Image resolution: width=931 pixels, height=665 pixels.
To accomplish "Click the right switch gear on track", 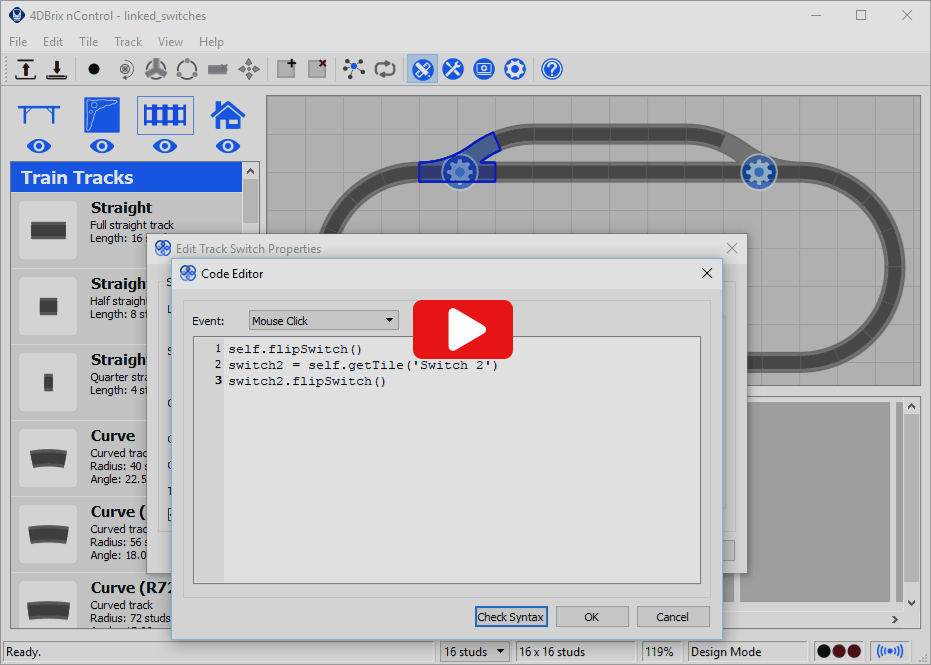I will (x=759, y=172).
